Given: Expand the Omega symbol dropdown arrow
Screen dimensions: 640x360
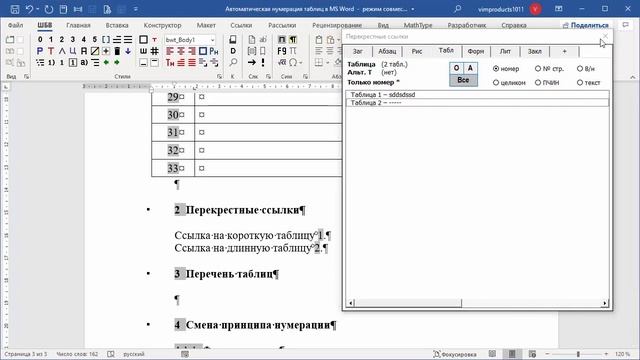Looking at the screenshot, I should click(301, 63).
